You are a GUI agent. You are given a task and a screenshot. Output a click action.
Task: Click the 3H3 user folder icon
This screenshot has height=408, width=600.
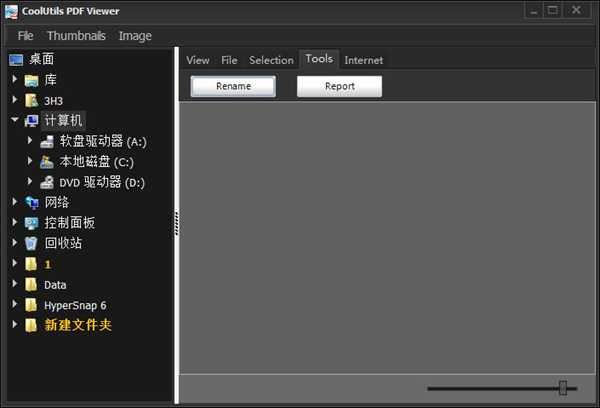pos(31,101)
